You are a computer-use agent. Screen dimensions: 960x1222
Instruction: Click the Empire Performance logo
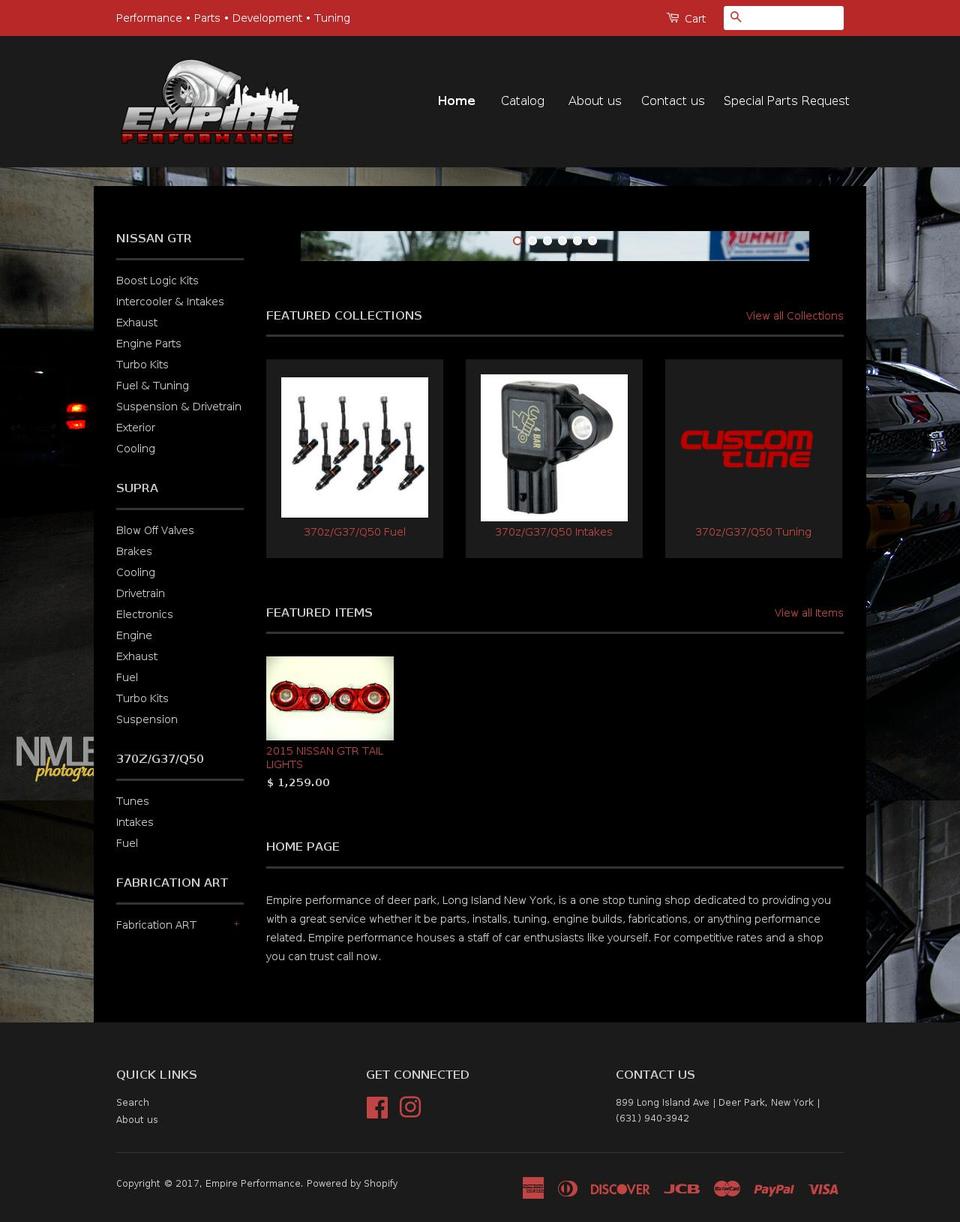(x=210, y=101)
